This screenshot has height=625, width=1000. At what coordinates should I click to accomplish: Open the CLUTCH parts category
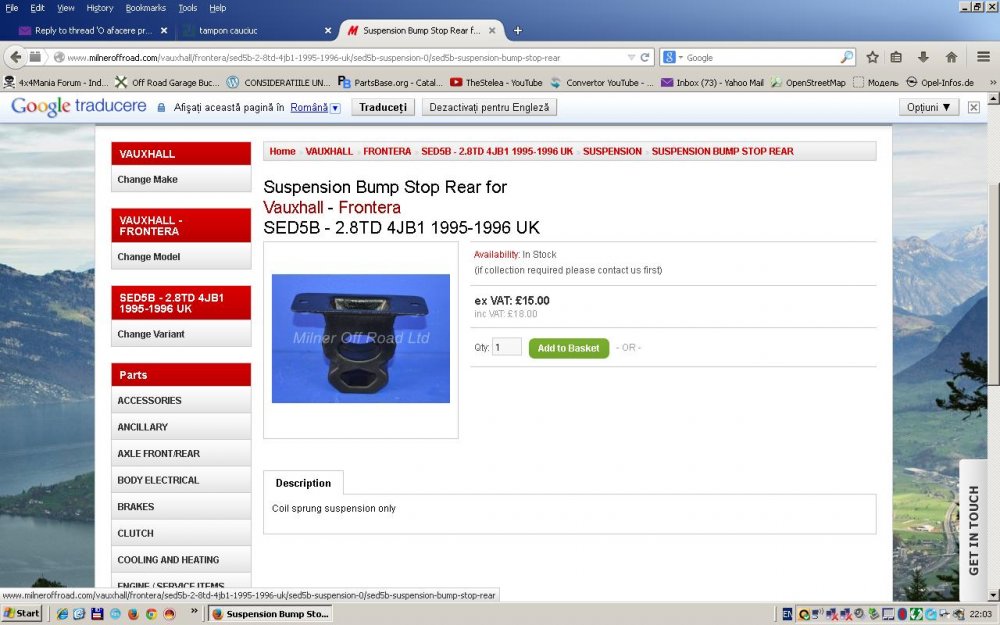(x=181, y=533)
